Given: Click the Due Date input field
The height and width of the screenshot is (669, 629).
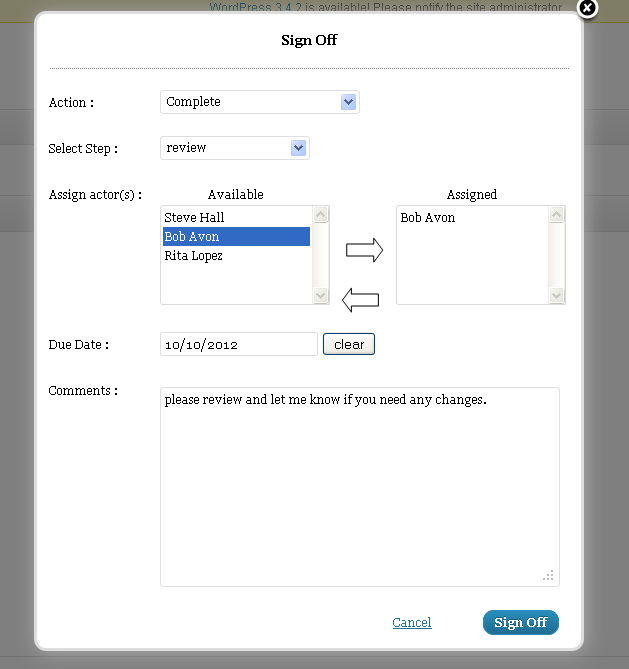Looking at the screenshot, I should click(x=239, y=344).
